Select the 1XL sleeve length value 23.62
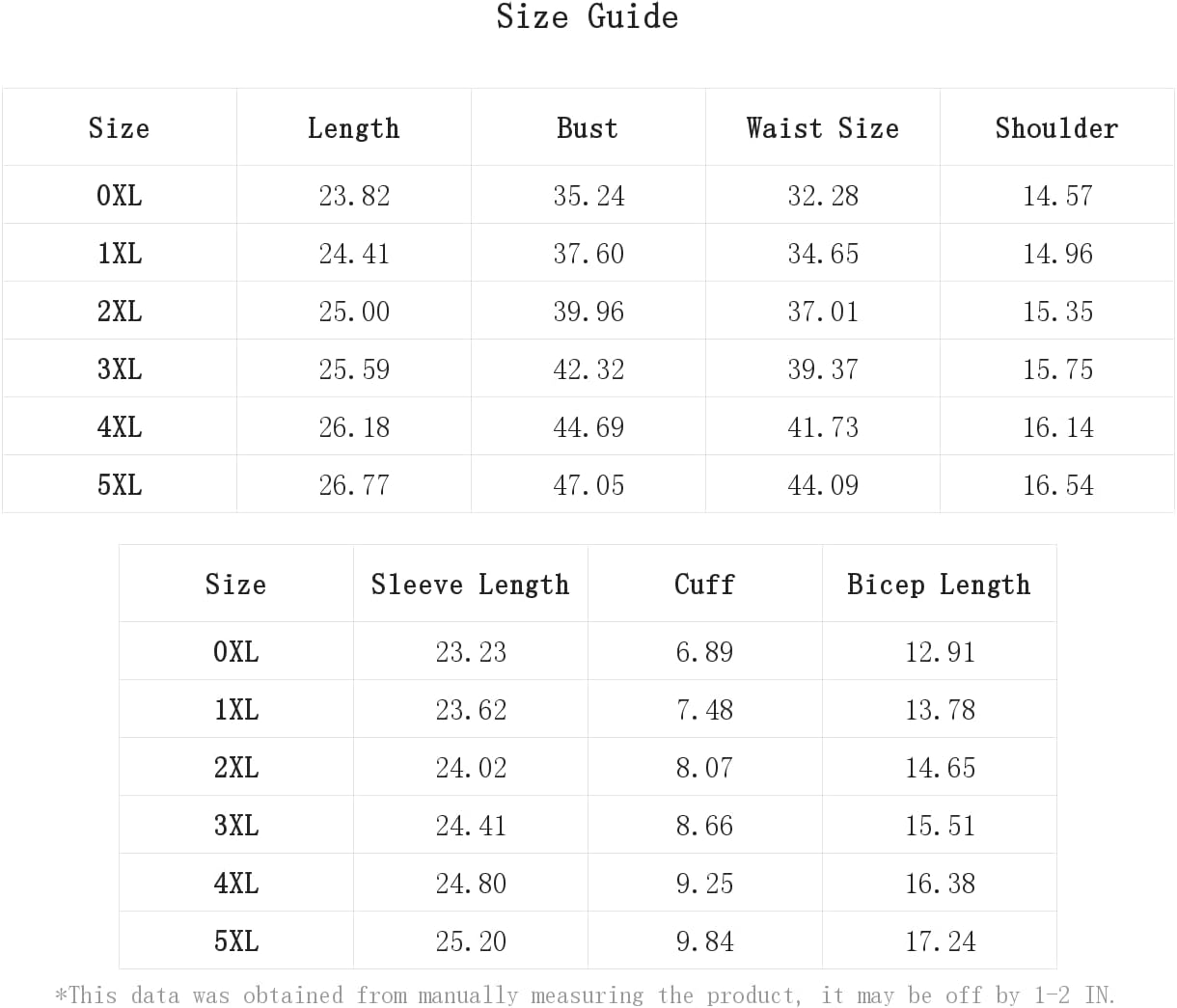The width and height of the screenshot is (1177, 1008). click(471, 710)
